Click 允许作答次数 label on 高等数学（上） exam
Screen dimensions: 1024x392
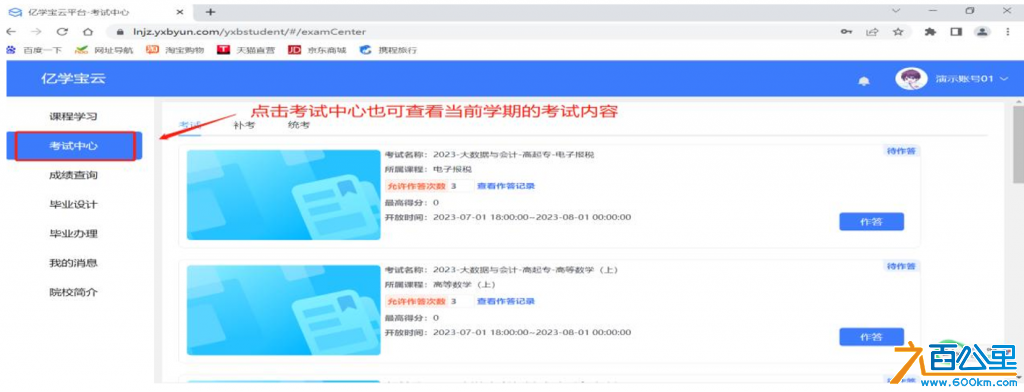coord(417,301)
